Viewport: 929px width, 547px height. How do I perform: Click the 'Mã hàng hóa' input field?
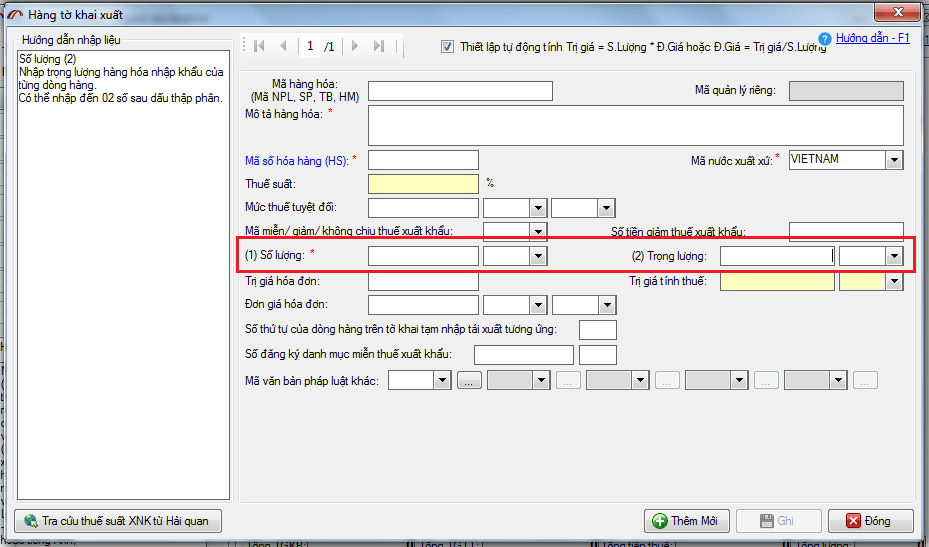click(x=460, y=91)
